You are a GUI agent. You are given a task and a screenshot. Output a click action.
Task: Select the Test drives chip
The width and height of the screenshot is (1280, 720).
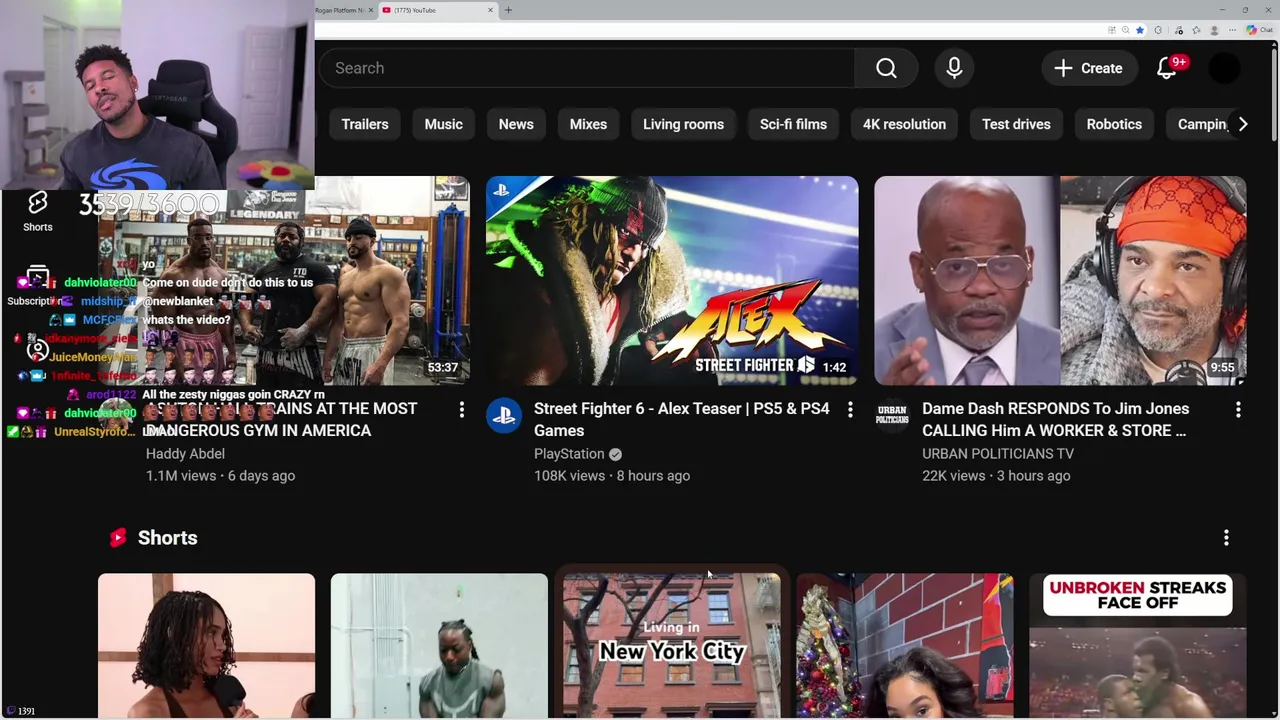[x=1016, y=124]
